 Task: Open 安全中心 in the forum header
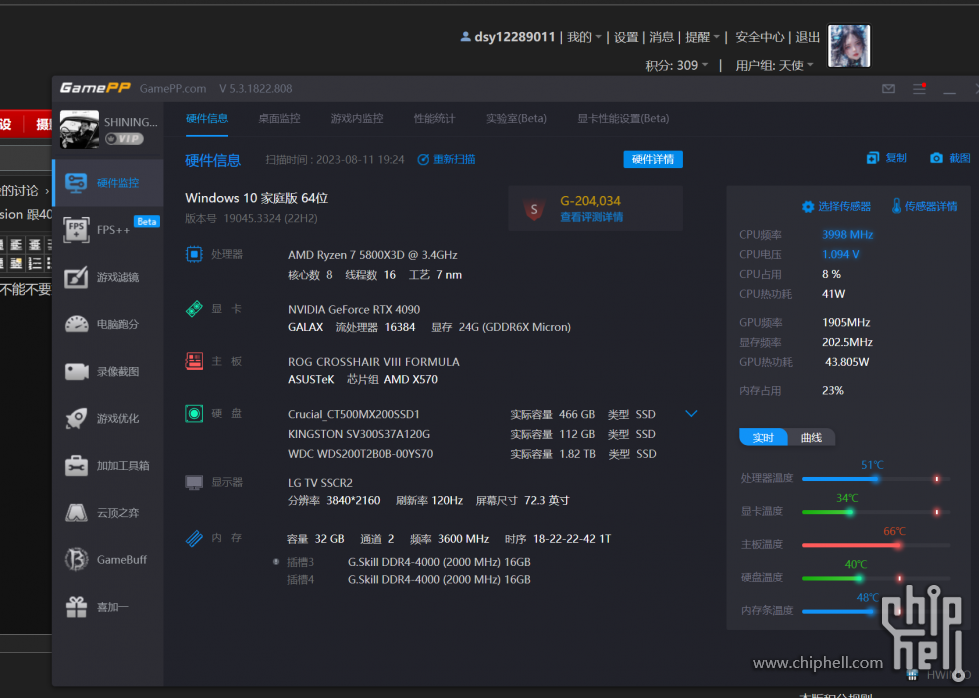[x=759, y=37]
